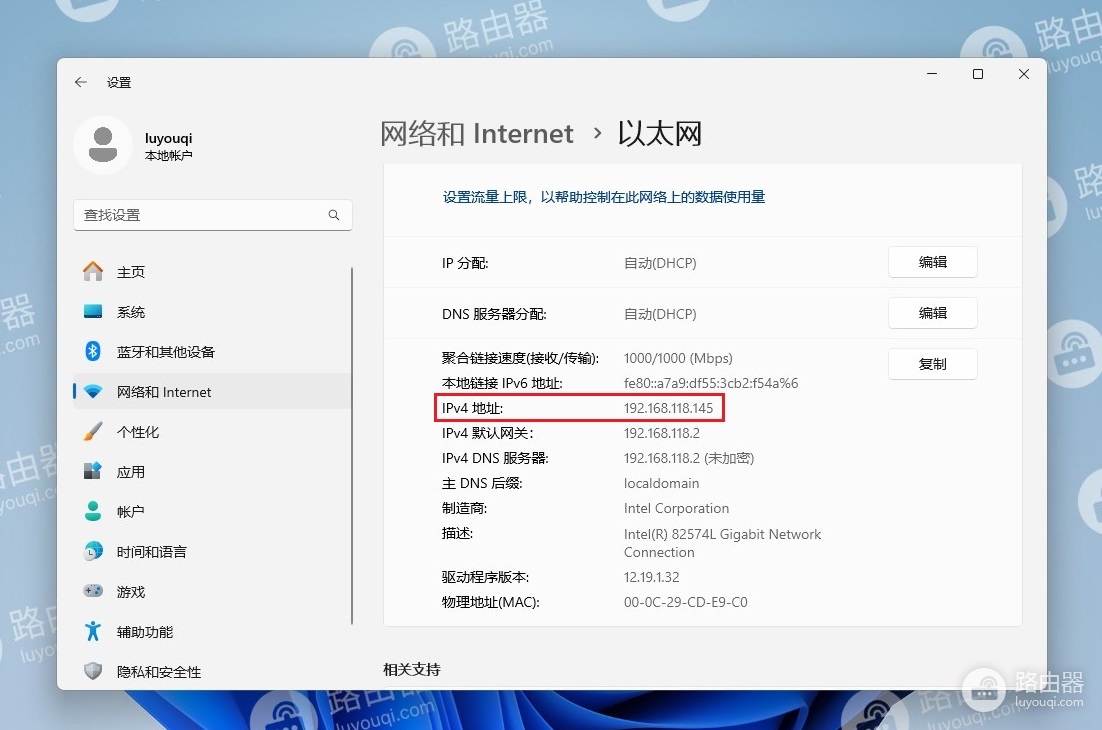Click the link speed 1000/1000 (Mbps)
The image size is (1102, 730).
[x=678, y=358]
